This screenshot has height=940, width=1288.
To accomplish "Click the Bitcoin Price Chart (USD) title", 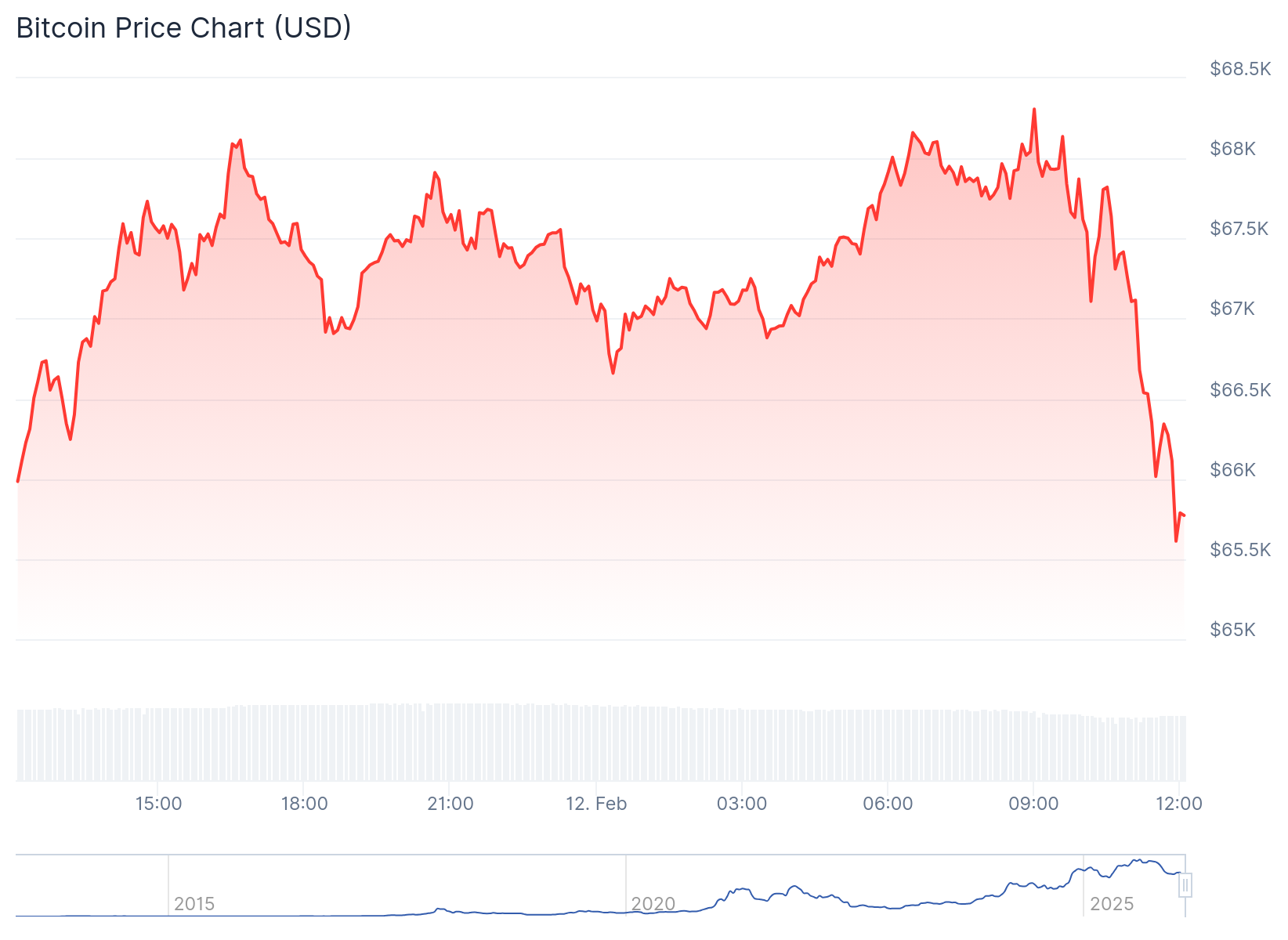I will (184, 28).
